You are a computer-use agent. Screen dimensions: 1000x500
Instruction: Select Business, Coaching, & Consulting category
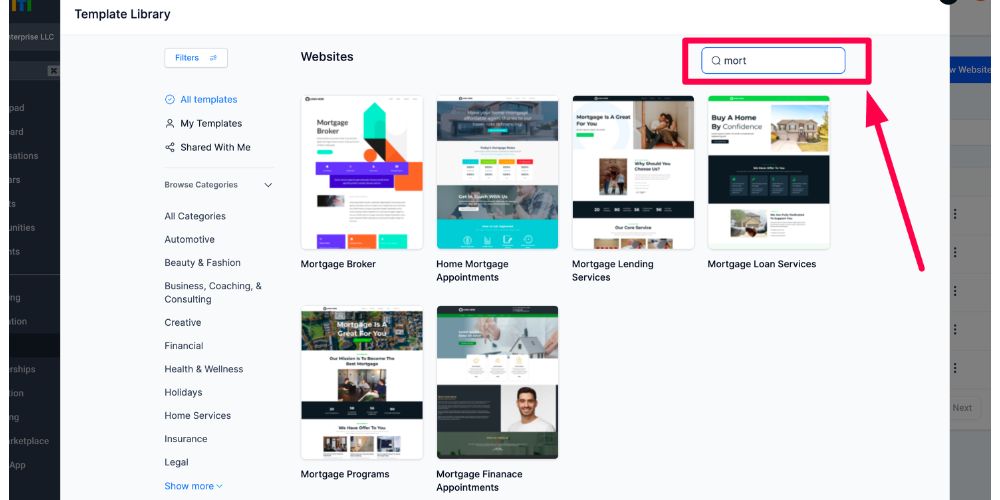pyautogui.click(x=213, y=293)
